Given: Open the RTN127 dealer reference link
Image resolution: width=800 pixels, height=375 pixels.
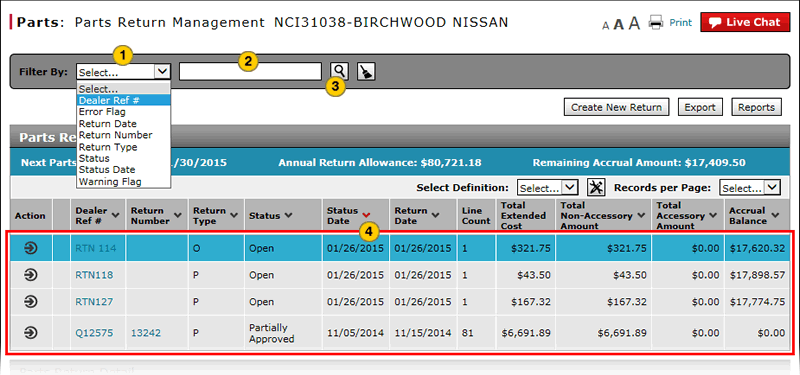Looking at the screenshot, I should 94,302.
